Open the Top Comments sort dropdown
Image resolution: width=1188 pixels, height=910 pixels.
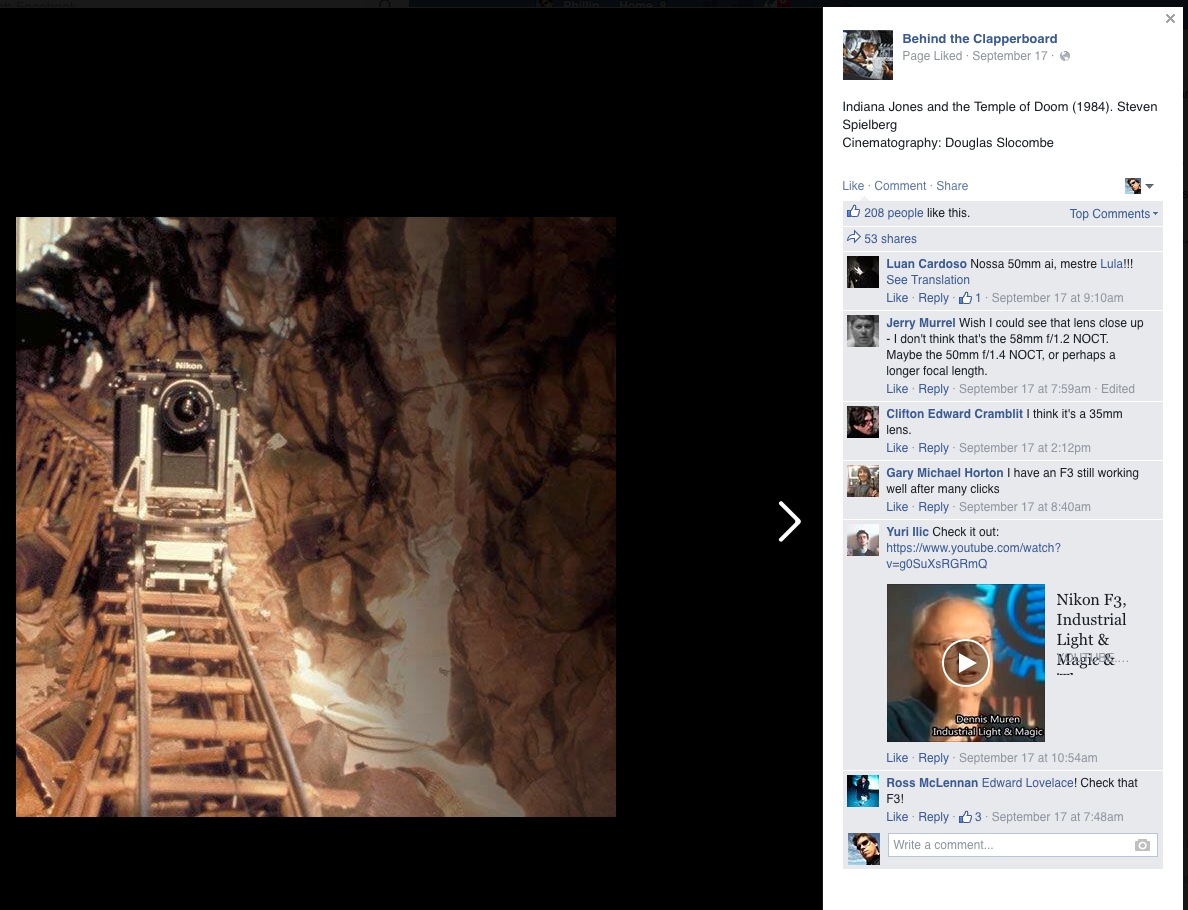[1113, 214]
